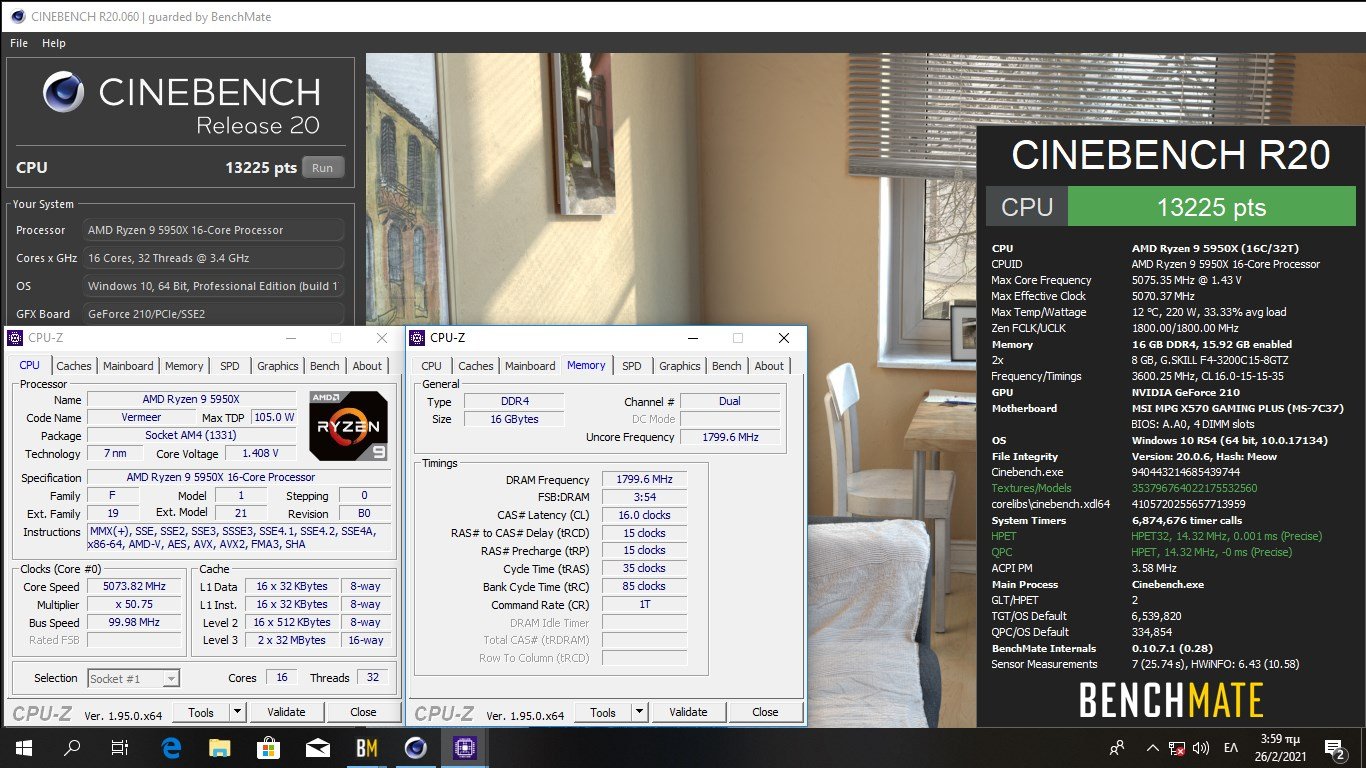Click the CPU-Z Name field AMD Ryzen 9 5950X
1366x768 pixels.
(x=192, y=399)
